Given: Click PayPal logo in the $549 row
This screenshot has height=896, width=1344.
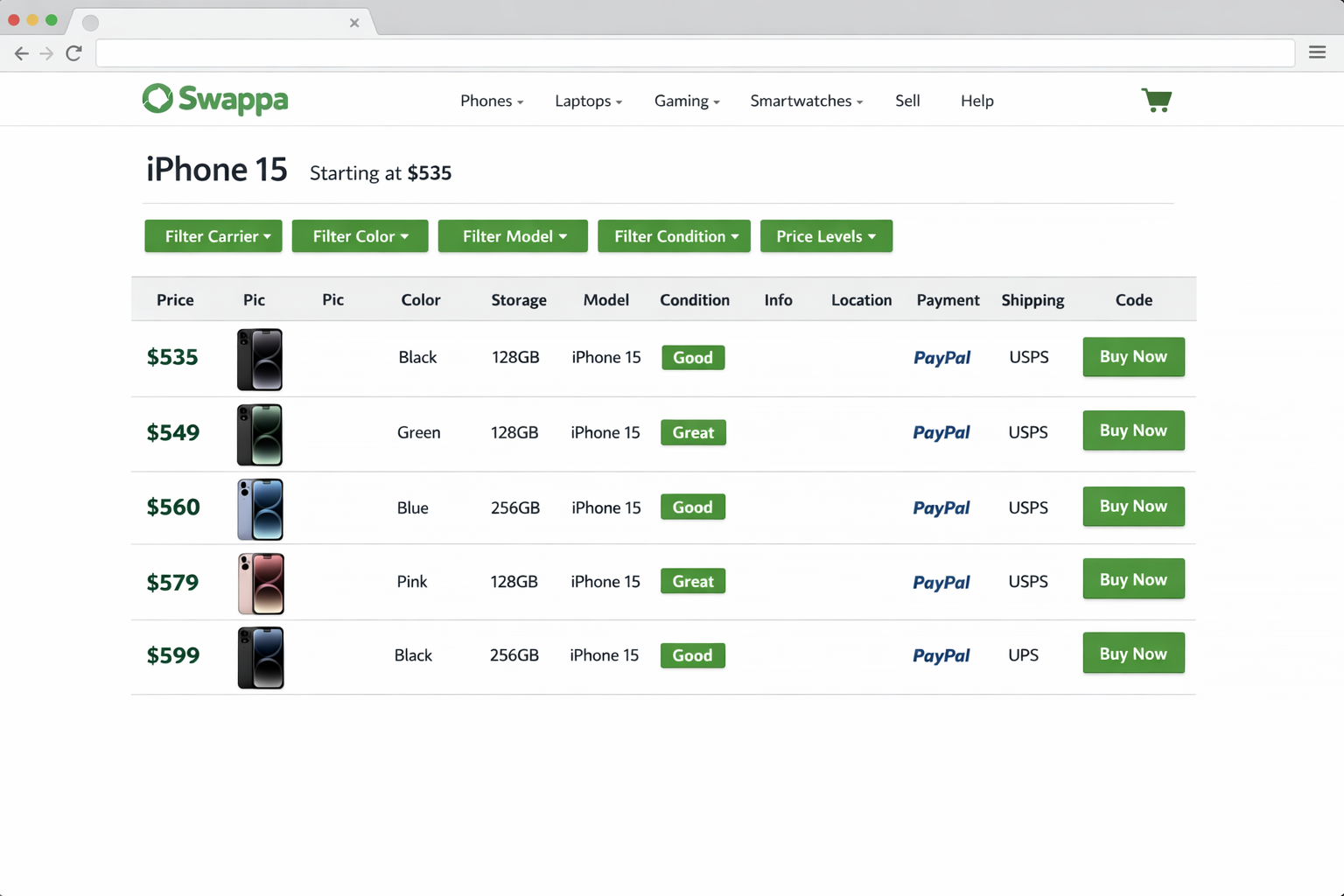Looking at the screenshot, I should pyautogui.click(x=941, y=432).
